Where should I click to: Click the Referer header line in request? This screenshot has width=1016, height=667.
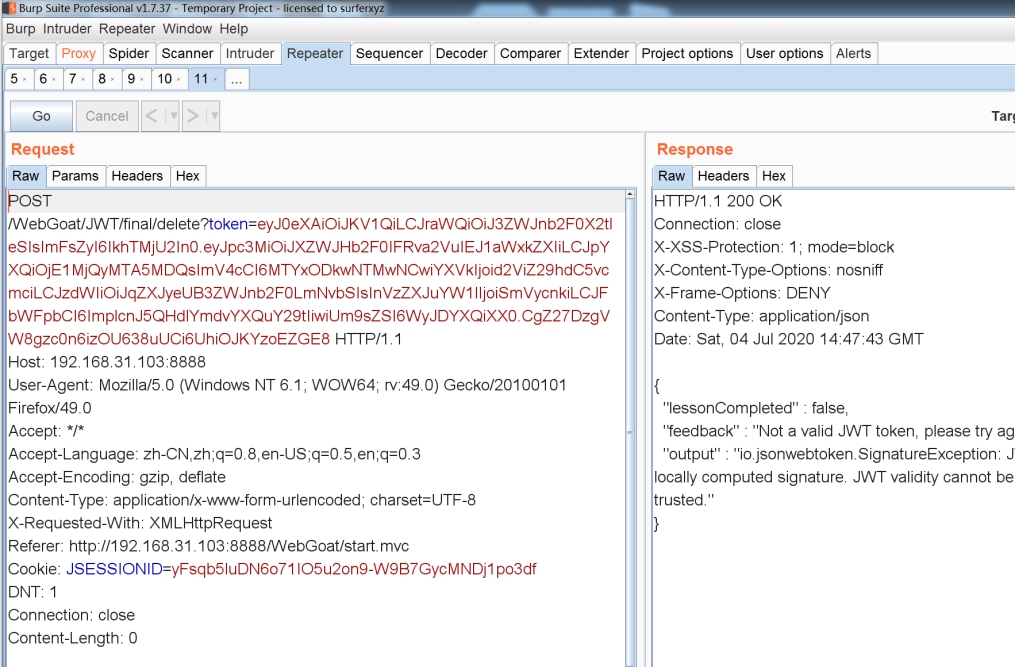[209, 546]
